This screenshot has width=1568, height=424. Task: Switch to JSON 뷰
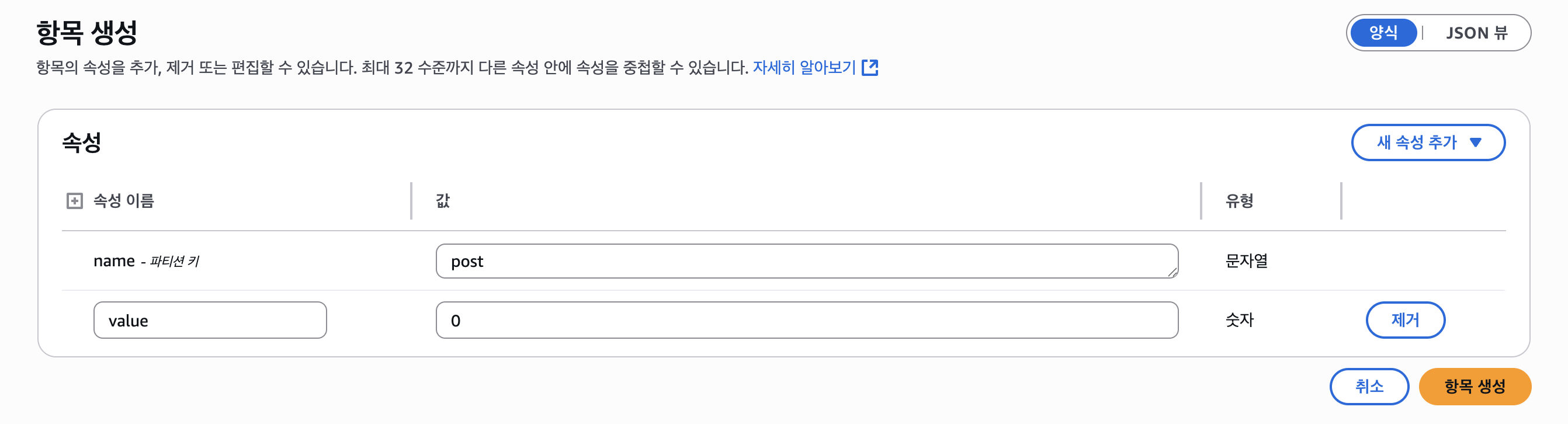coord(1476,33)
